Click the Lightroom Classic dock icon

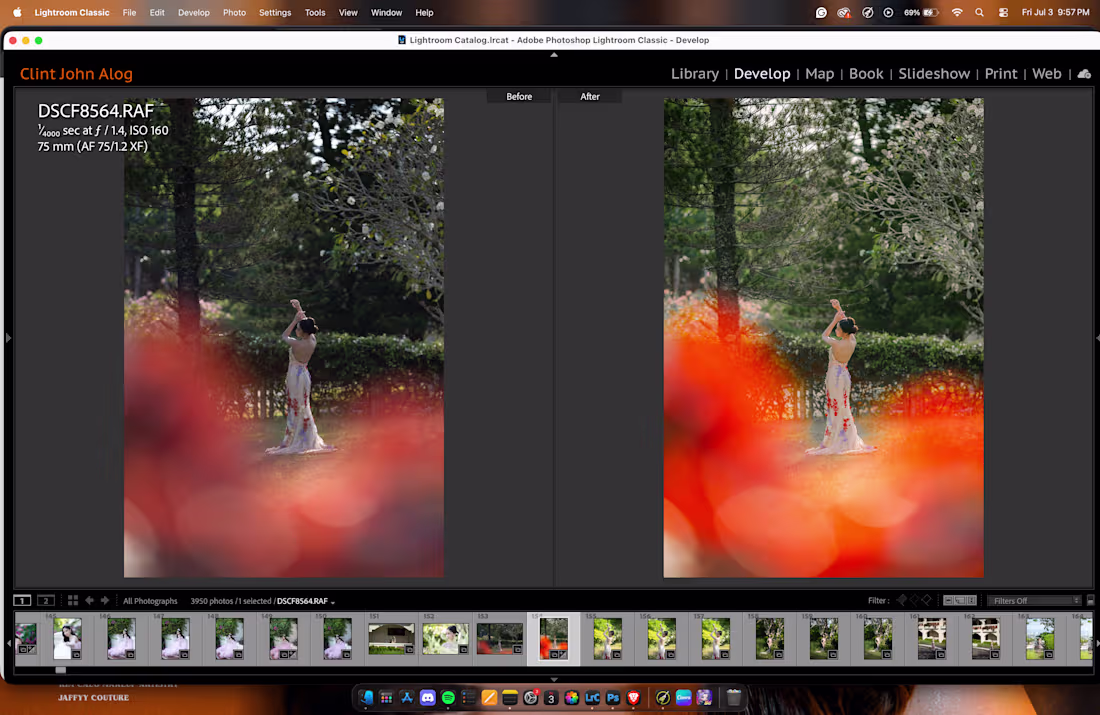pos(592,697)
